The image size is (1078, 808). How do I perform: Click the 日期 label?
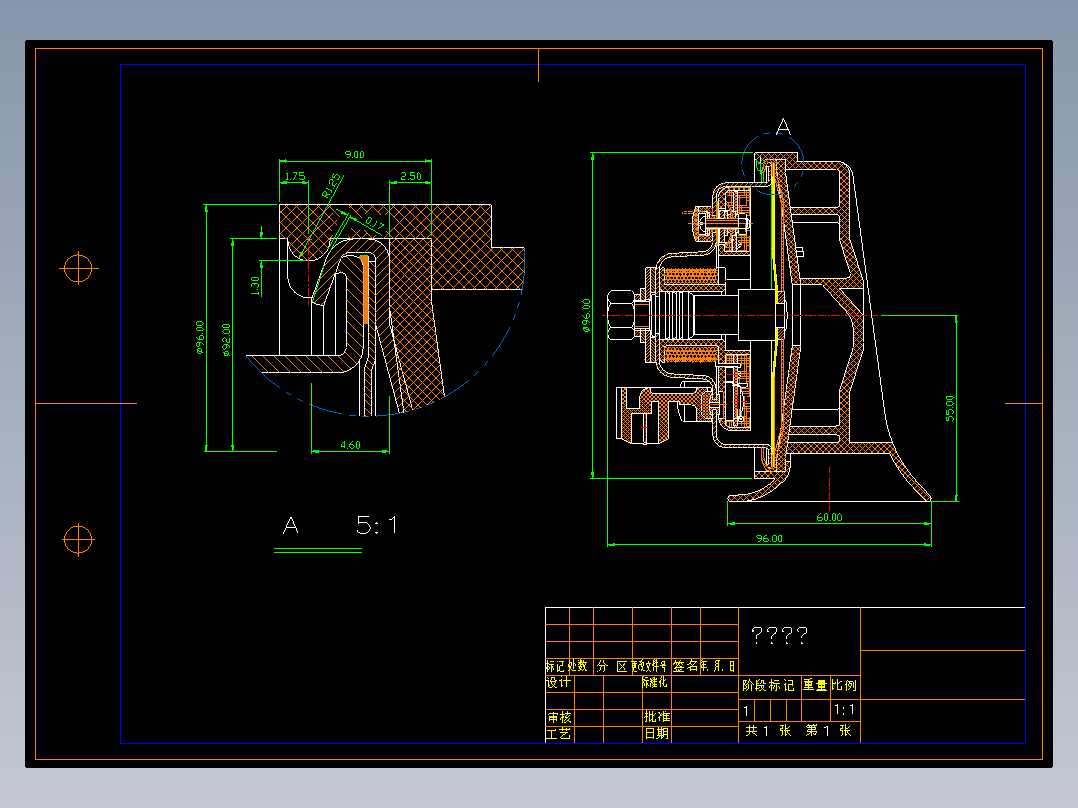[657, 734]
